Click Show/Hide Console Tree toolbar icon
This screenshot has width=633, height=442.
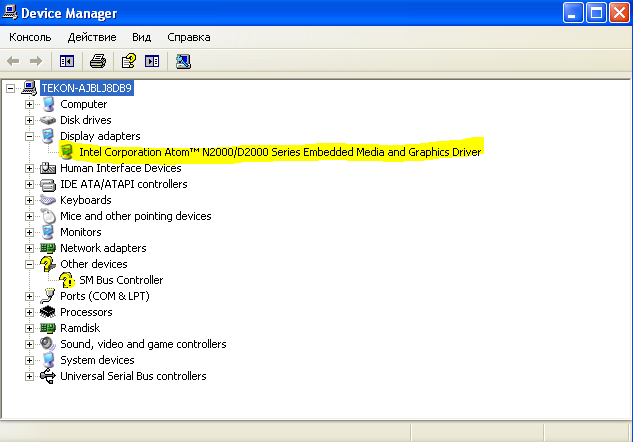coord(67,61)
